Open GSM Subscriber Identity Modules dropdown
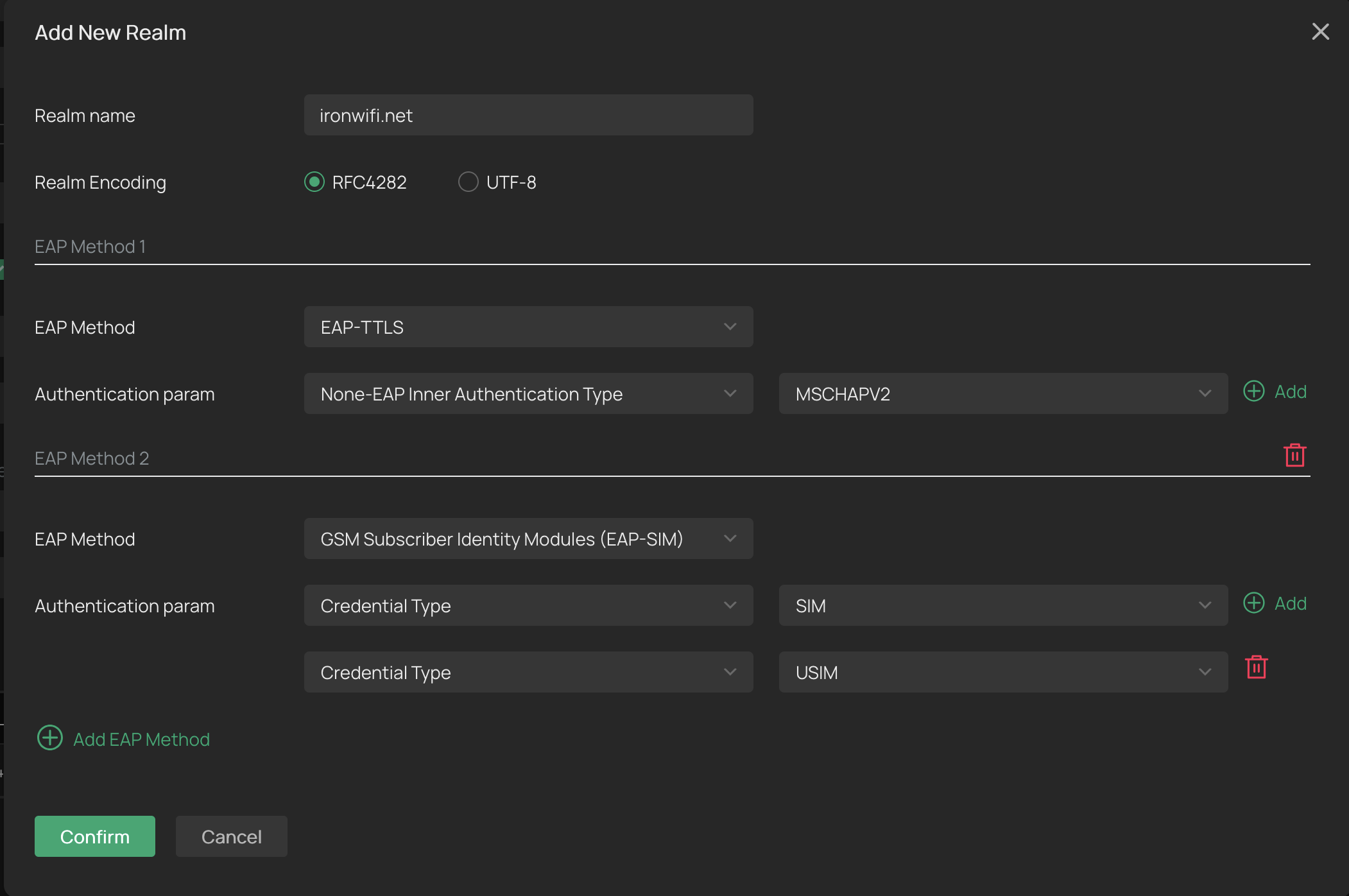Screen dimensions: 1349x896 (528, 539)
